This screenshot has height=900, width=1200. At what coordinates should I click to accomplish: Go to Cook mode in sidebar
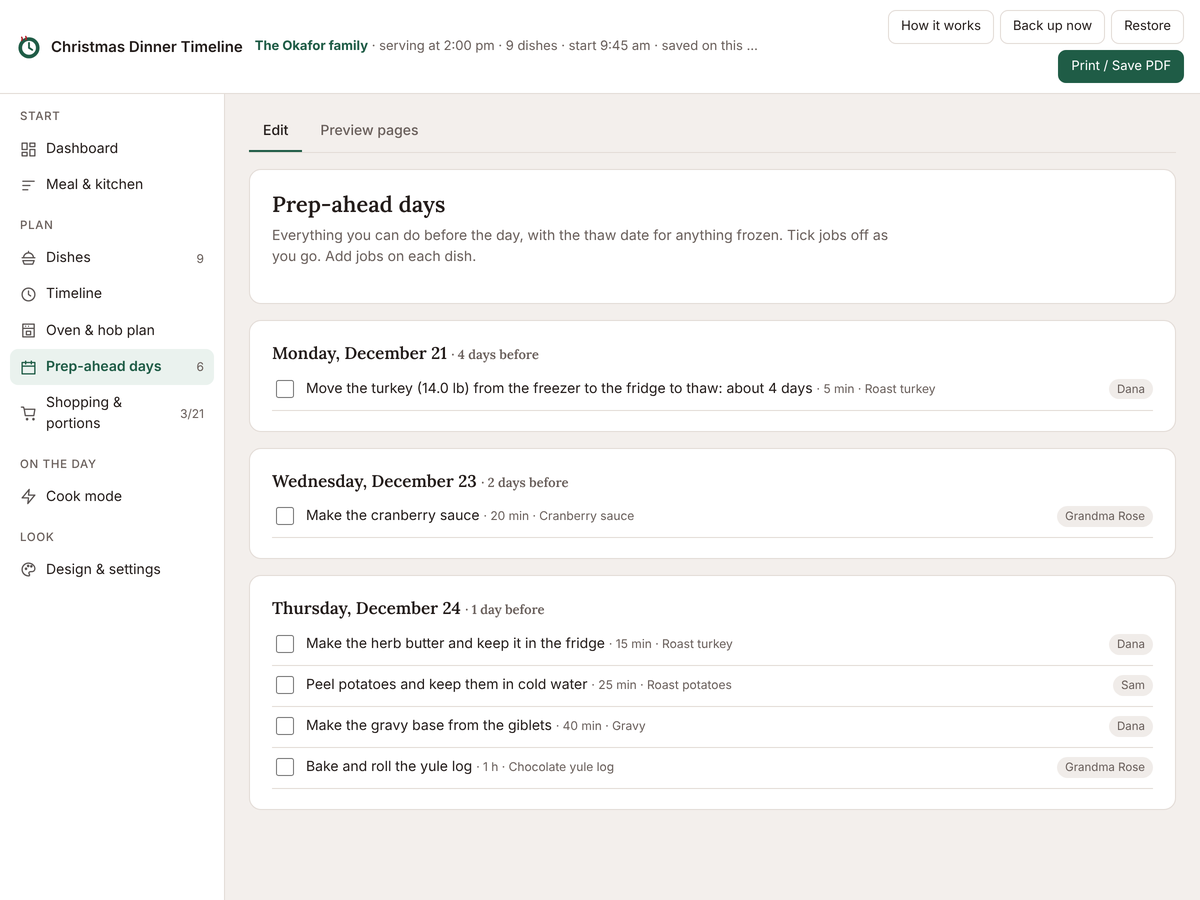click(112, 497)
